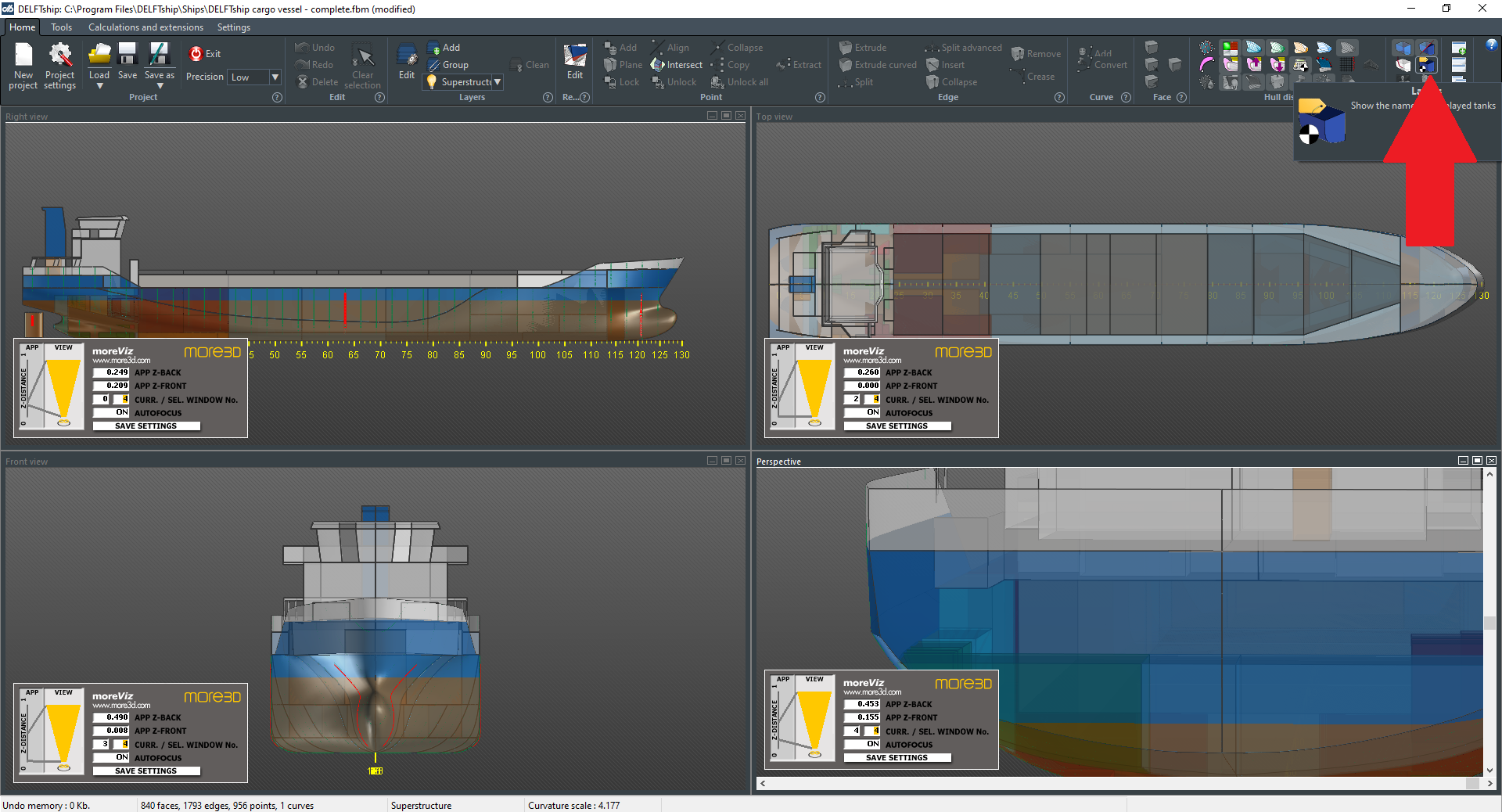
Task: Click SAVE SETTINGS in Top view moreViz
Action: pos(897,426)
